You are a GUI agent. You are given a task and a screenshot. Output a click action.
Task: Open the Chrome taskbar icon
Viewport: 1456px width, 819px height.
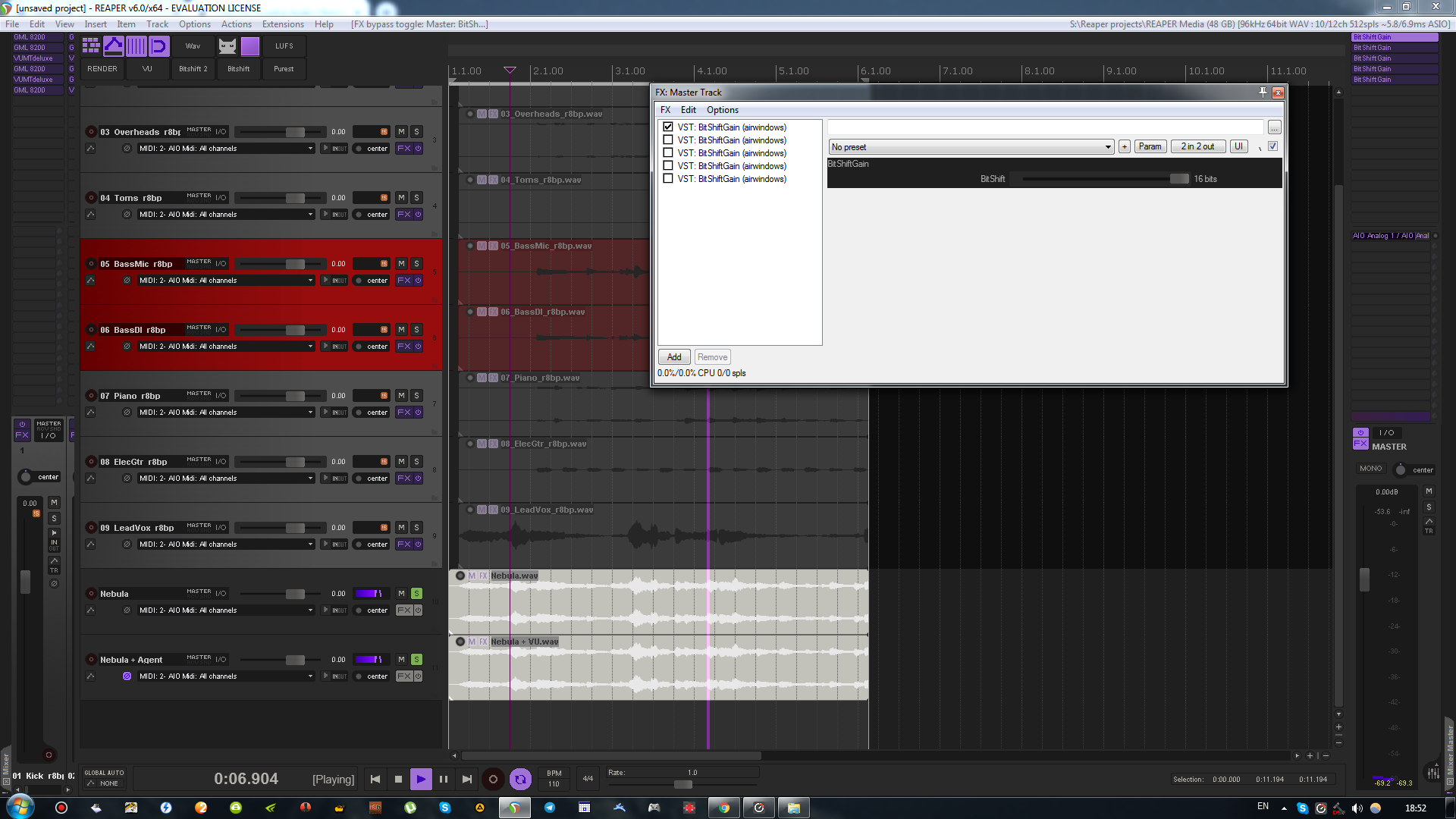(x=724, y=808)
